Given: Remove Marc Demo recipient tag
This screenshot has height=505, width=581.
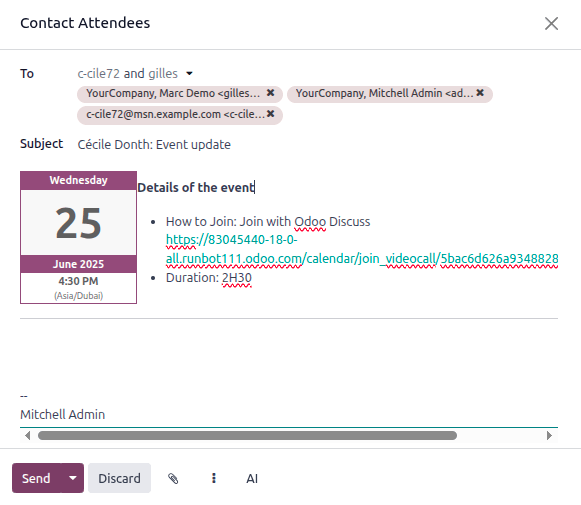Looking at the screenshot, I should [x=270, y=93].
